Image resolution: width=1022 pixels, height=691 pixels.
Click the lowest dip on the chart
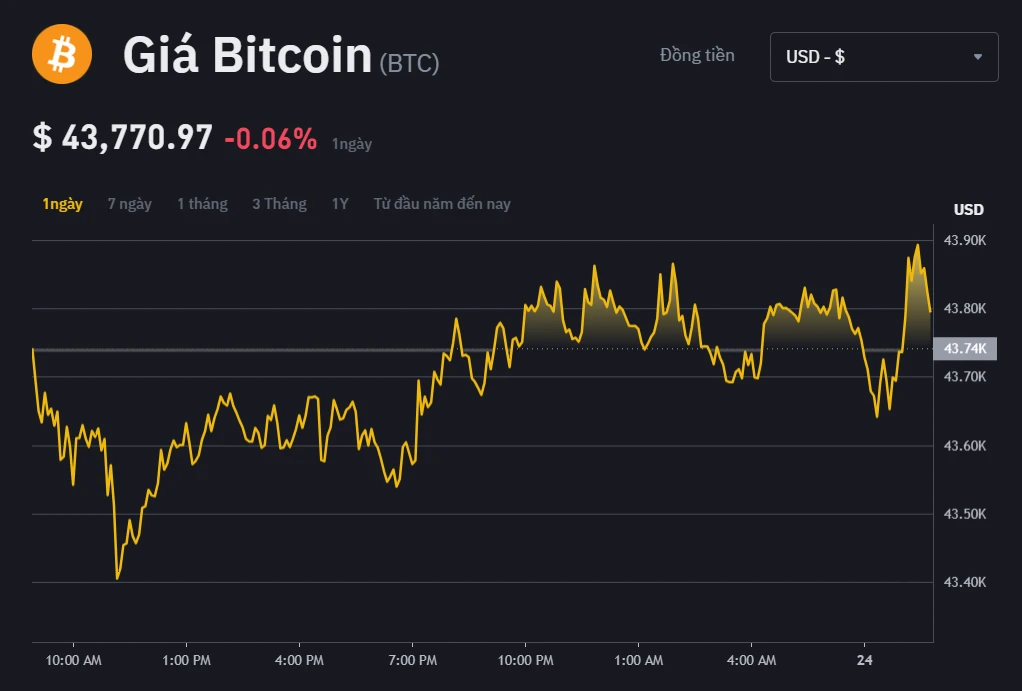[x=117, y=578]
